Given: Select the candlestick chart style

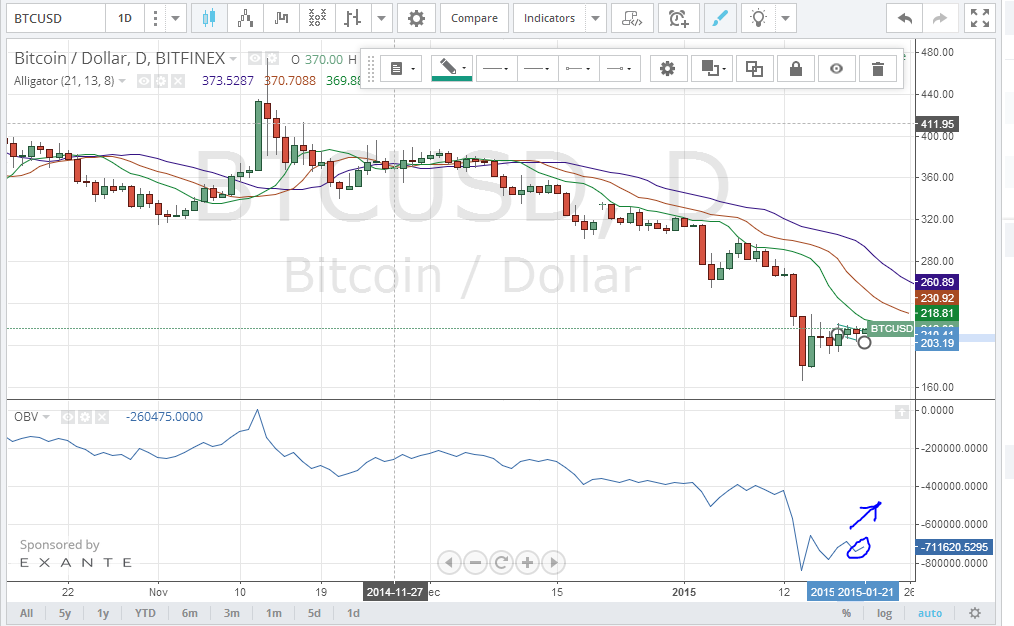Looking at the screenshot, I should click(x=208, y=18).
